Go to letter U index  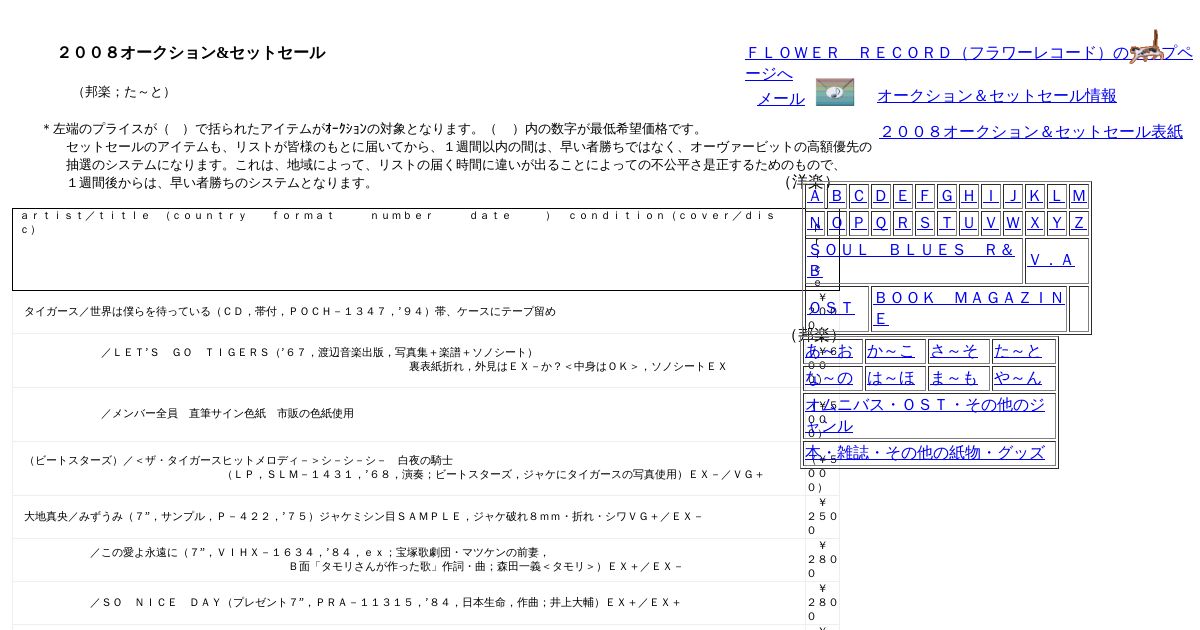969,222
